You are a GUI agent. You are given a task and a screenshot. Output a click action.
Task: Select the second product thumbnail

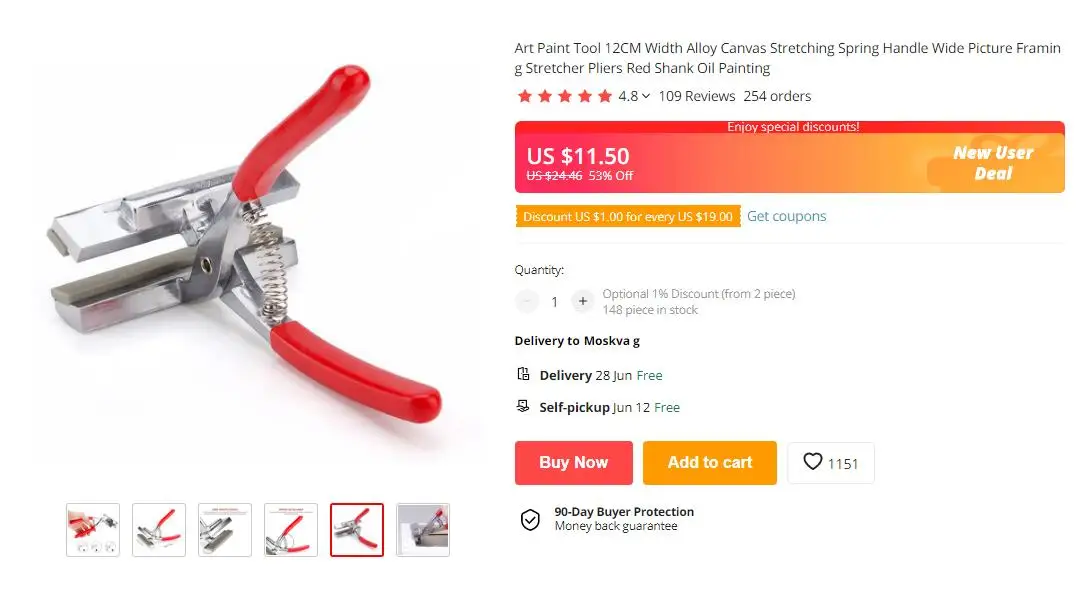point(159,530)
